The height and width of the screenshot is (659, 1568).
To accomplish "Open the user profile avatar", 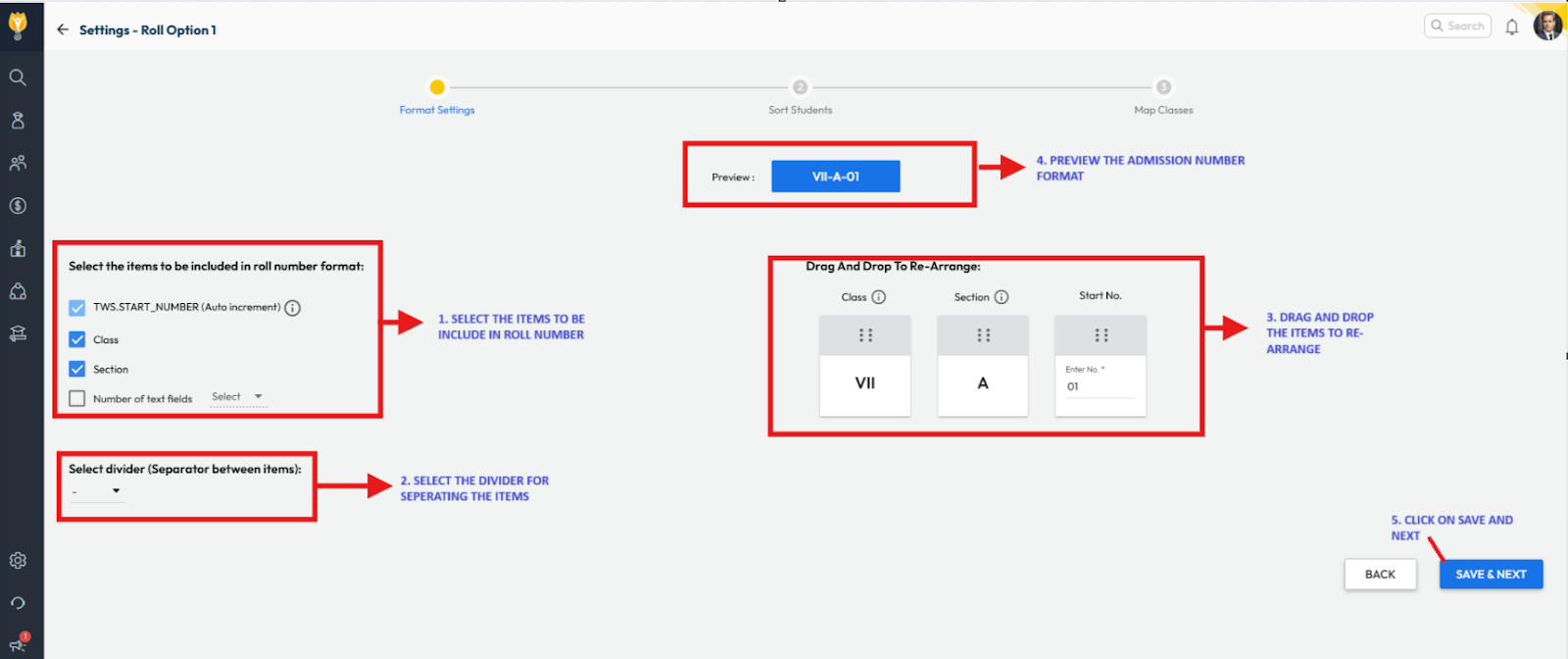I will tap(1547, 26).
